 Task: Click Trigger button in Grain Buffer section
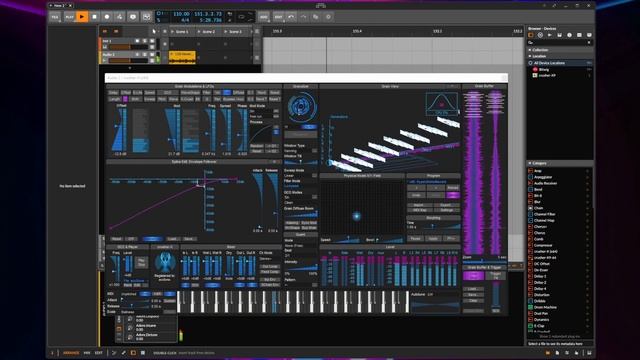pyautogui.click(x=496, y=275)
